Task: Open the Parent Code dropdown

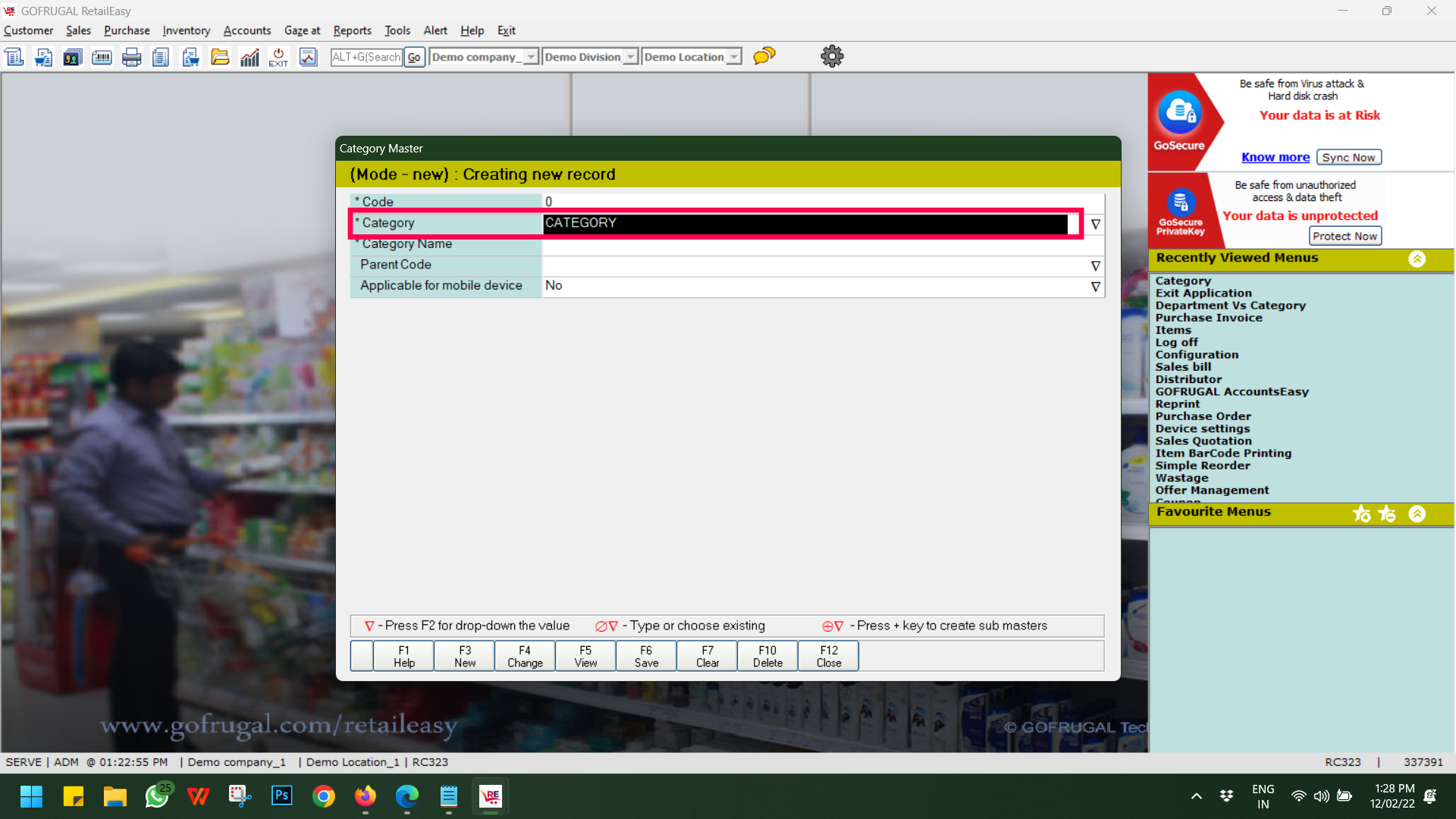Action: tap(1095, 265)
